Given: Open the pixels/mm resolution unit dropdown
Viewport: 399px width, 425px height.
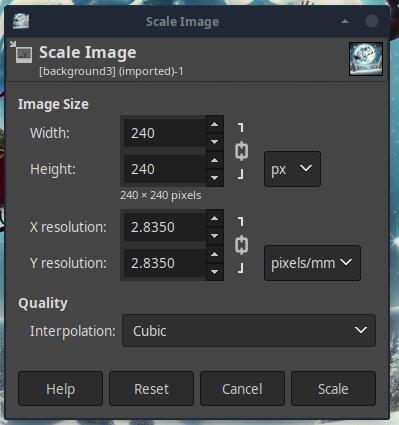Looking at the screenshot, I should (312, 263).
